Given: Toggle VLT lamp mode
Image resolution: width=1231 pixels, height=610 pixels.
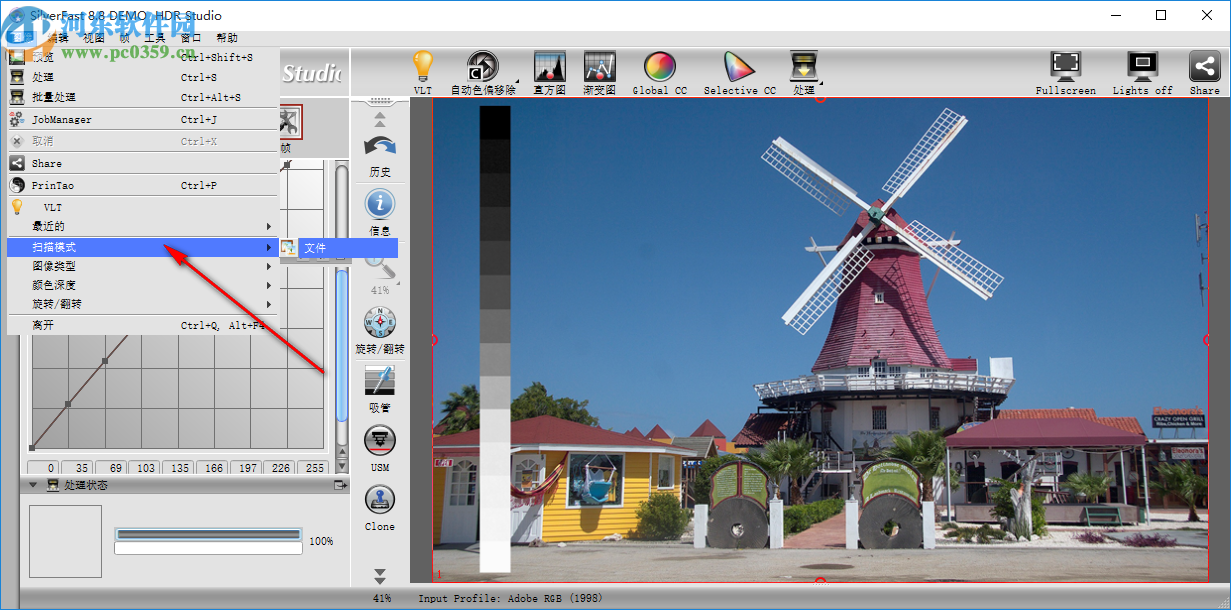Looking at the screenshot, I should click(422, 65).
